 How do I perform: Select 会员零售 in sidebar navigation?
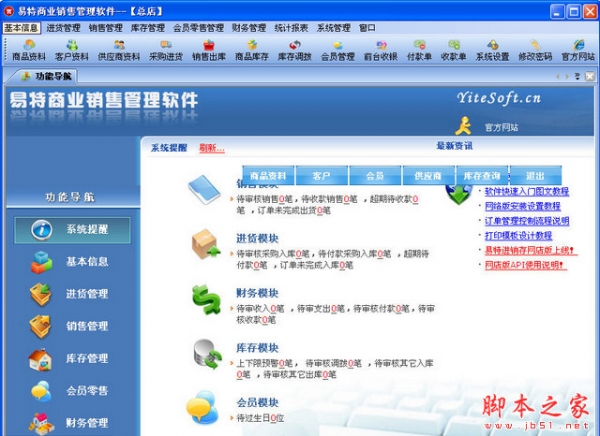(x=70, y=391)
